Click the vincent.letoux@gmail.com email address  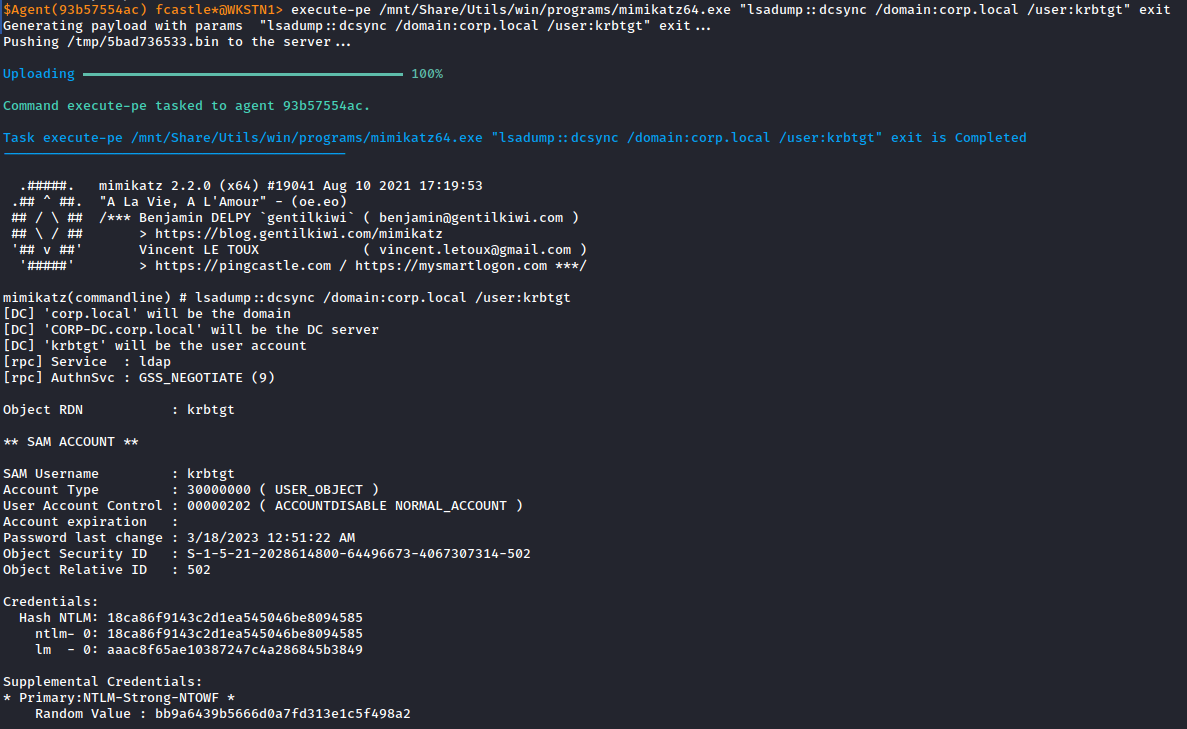475,250
